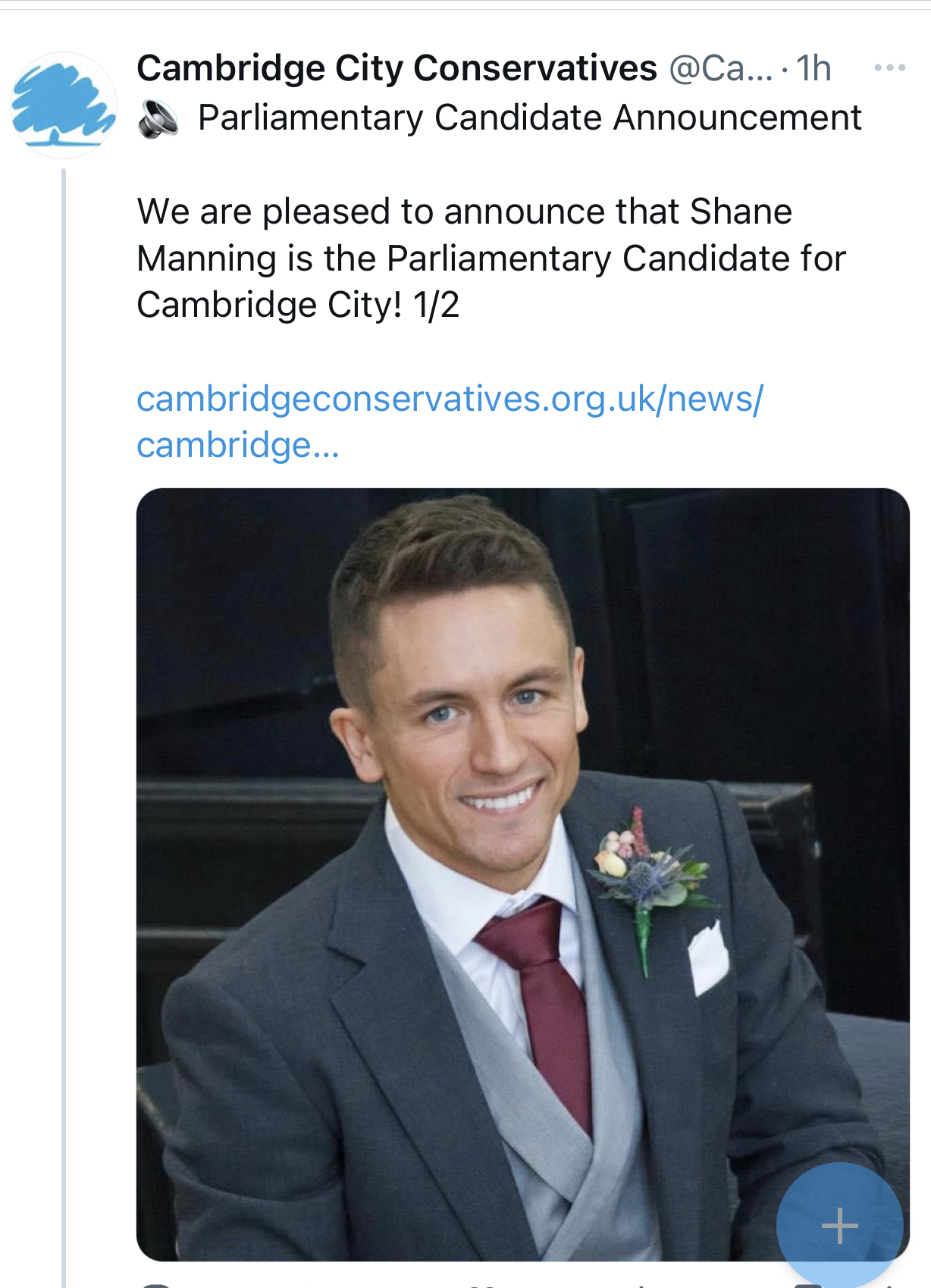The width and height of the screenshot is (931, 1288).
Task: Click the loudspeaker emoji in the tweet
Action: point(158,120)
